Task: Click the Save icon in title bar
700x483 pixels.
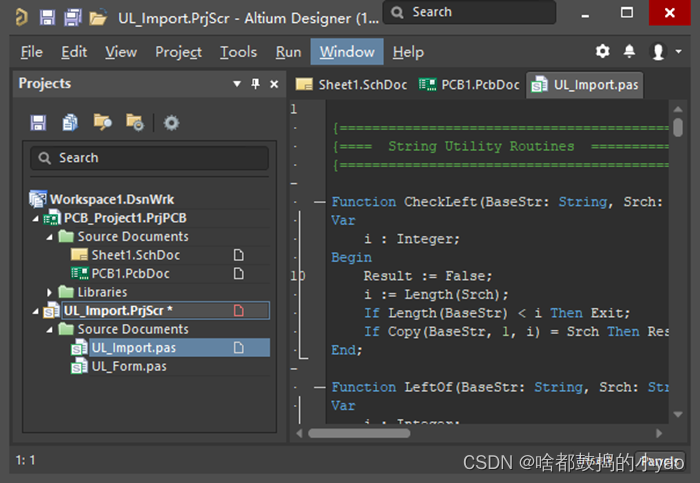Action: point(47,17)
